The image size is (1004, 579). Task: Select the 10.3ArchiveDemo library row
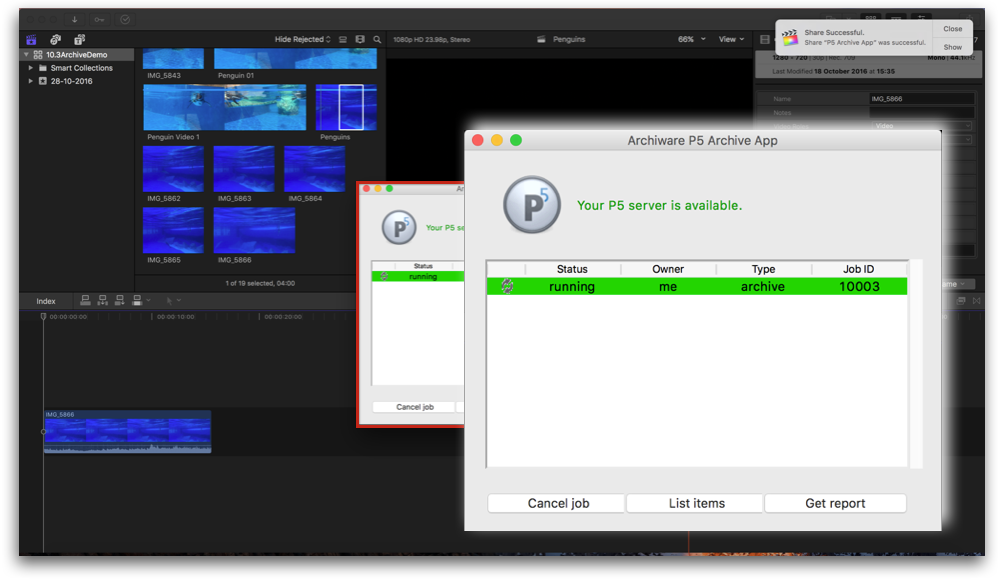pos(77,55)
